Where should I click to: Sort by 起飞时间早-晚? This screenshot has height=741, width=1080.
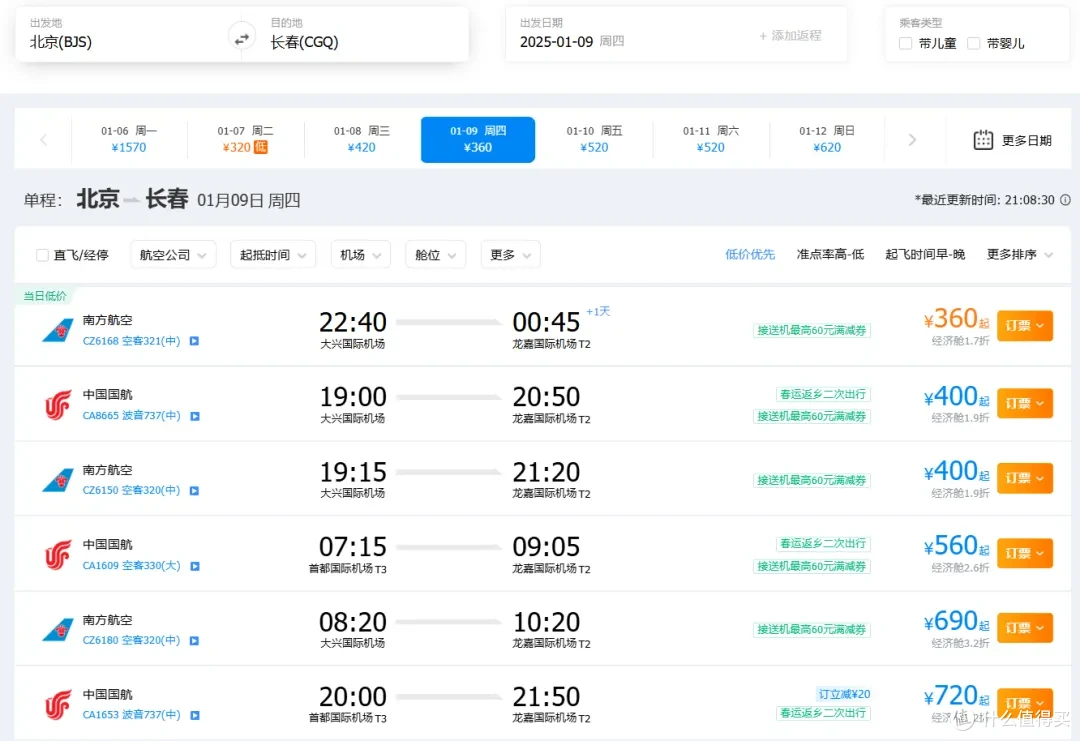tap(925, 255)
